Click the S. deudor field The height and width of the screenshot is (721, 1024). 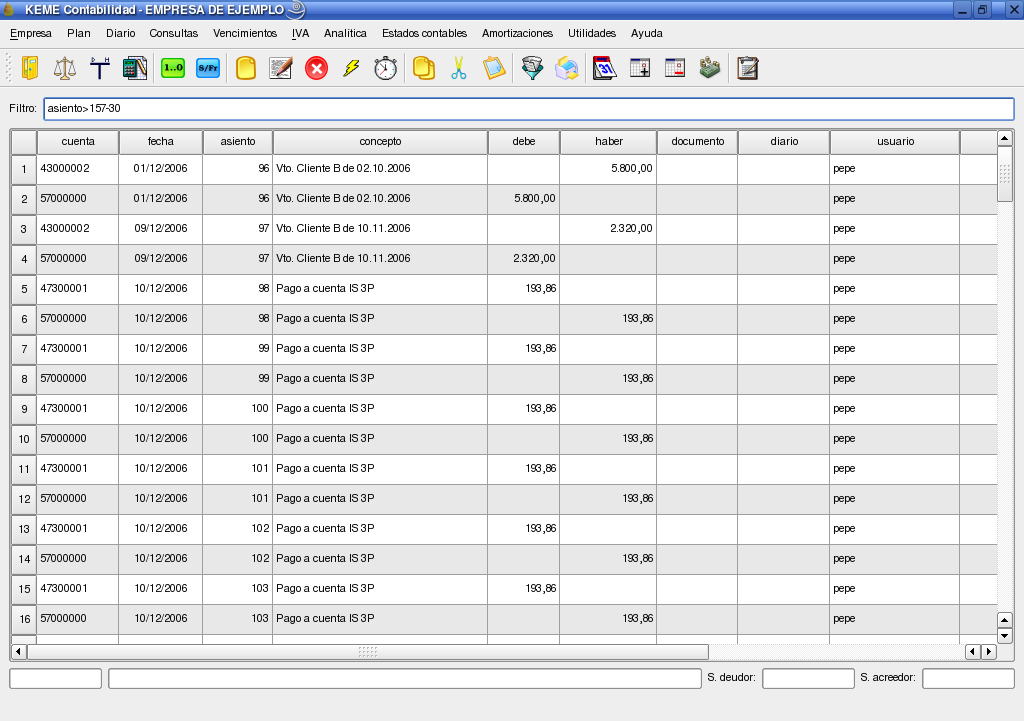tap(807, 678)
